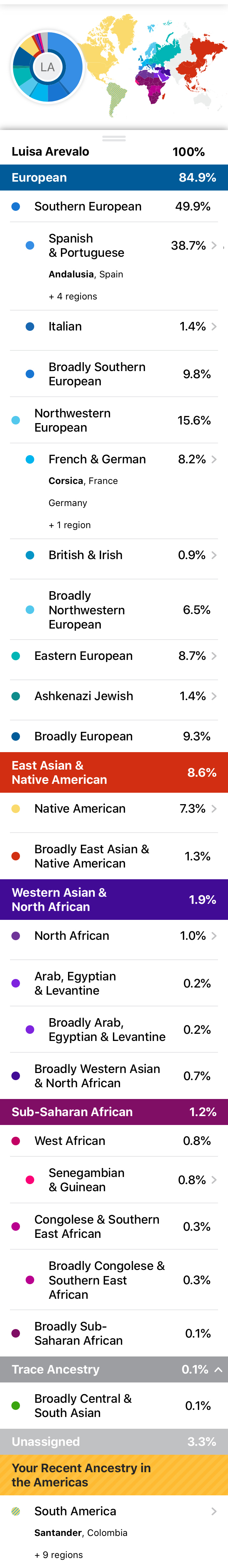Open Native American chevron arrow
This screenshot has width=228, height=1568.
tap(214, 809)
